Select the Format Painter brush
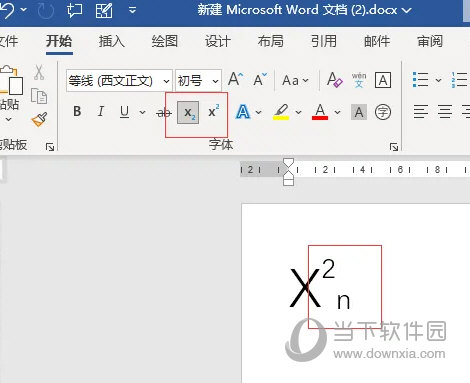 point(39,119)
